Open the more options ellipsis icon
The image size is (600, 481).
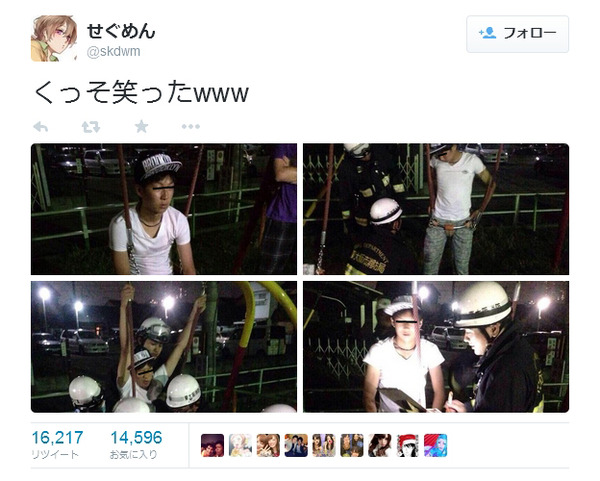[x=191, y=126]
